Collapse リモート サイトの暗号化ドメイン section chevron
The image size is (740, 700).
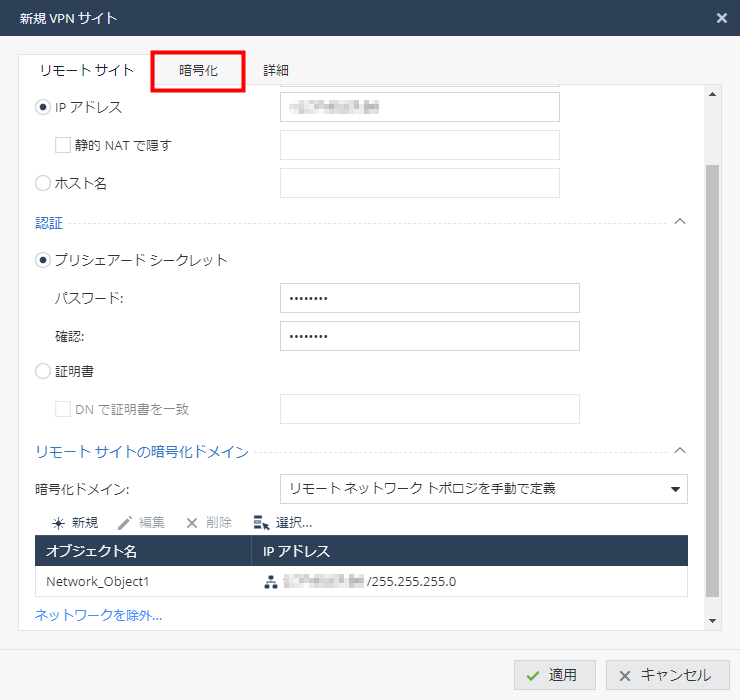point(680,450)
